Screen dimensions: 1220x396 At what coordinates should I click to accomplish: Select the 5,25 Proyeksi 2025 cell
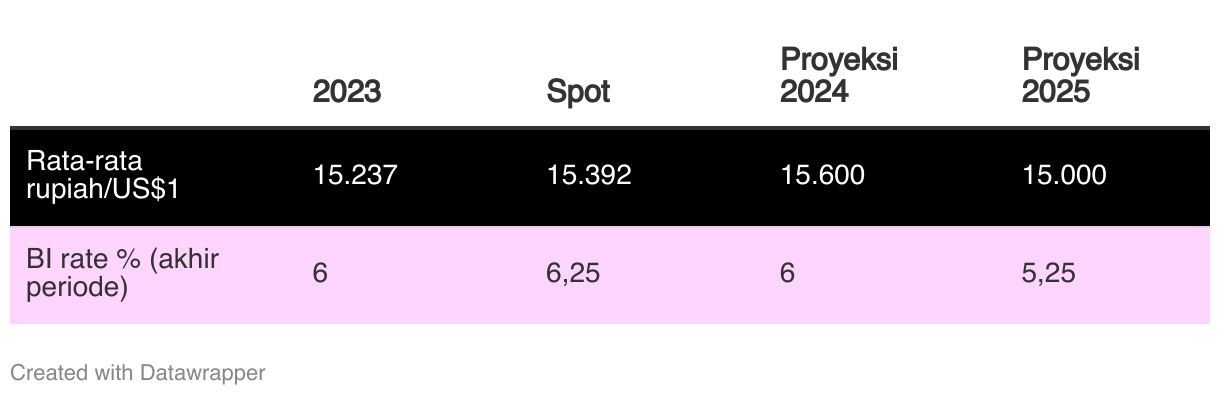tap(1049, 273)
